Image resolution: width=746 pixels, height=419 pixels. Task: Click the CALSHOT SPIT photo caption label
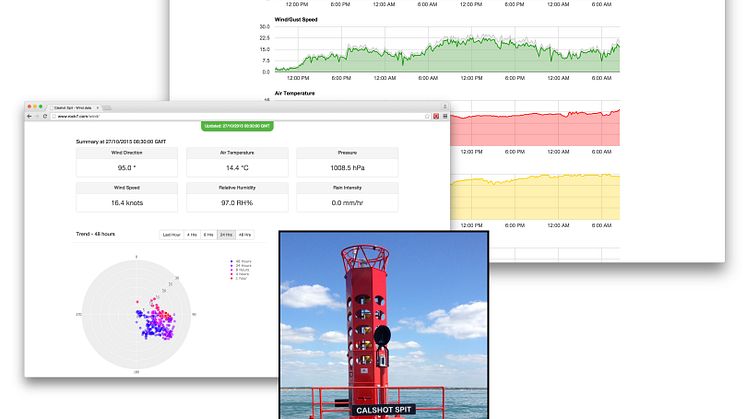coord(383,410)
